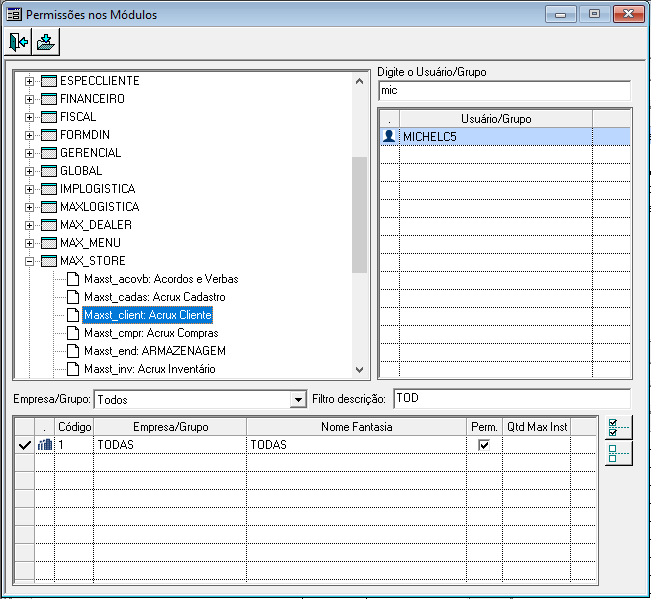
Task: Expand the GLOBAL tree node
Action: [x=29, y=171]
